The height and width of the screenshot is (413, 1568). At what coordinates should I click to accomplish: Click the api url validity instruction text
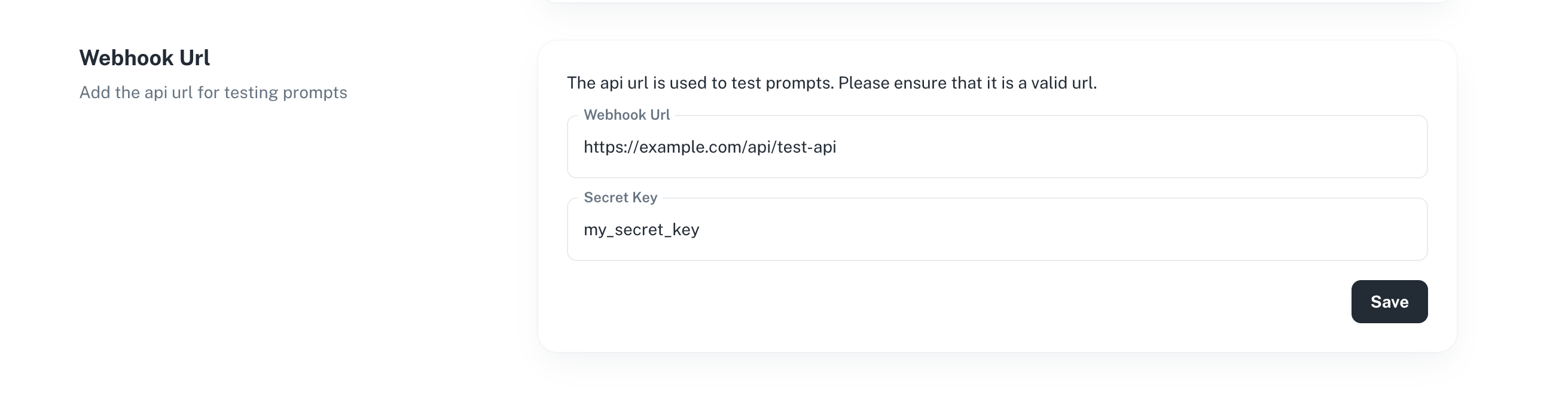point(832,82)
